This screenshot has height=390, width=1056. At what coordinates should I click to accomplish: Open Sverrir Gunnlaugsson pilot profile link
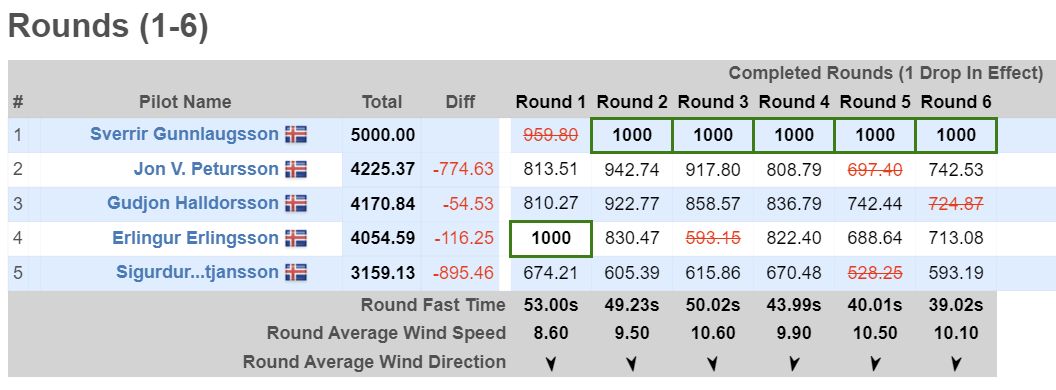click(184, 135)
